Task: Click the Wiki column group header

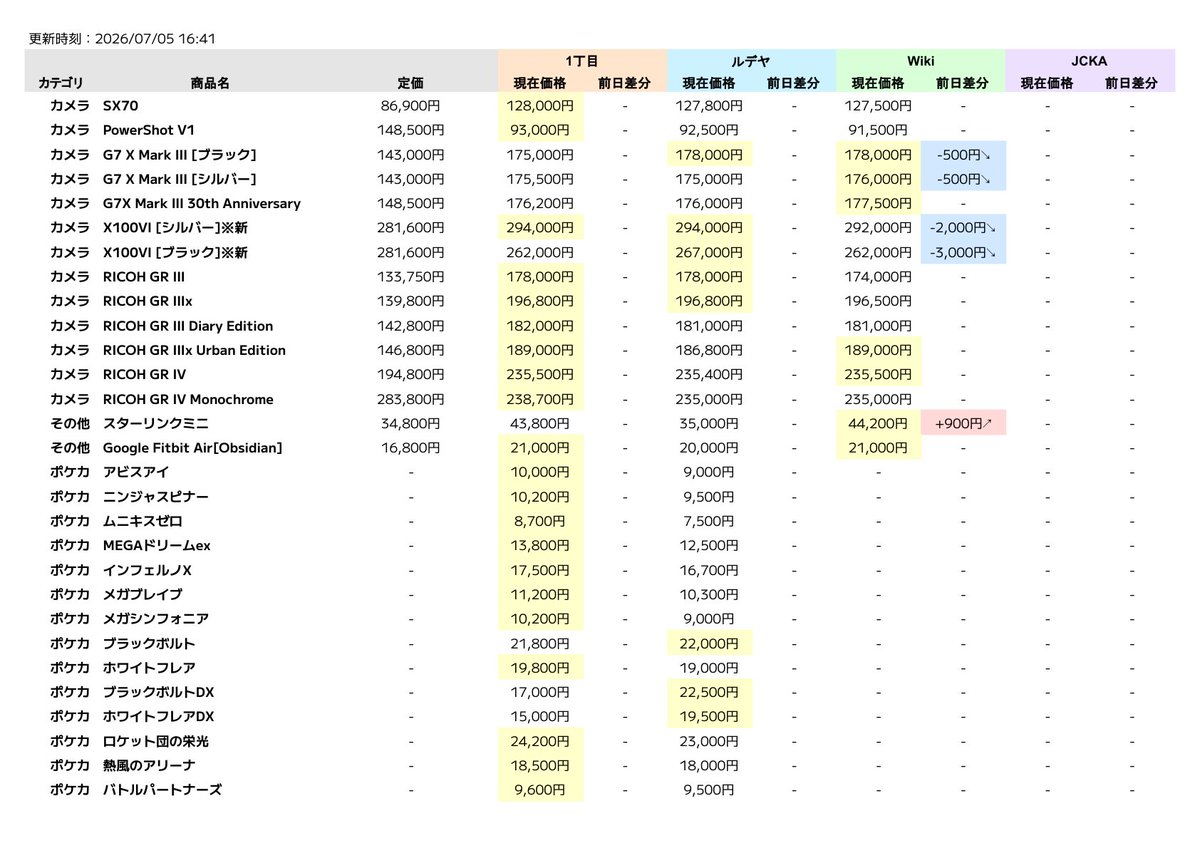Action: point(920,61)
